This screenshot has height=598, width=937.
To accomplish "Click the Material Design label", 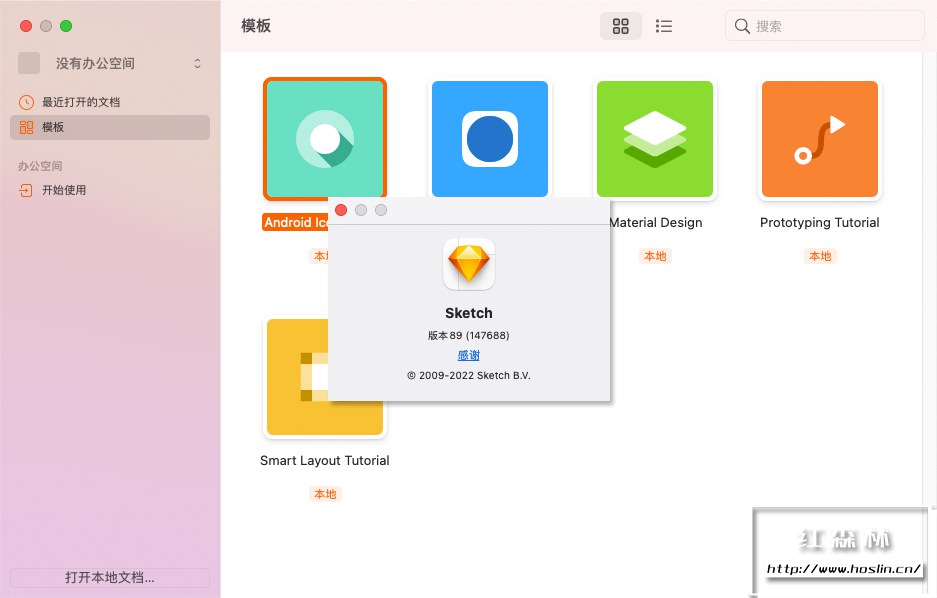I will 656,223.
